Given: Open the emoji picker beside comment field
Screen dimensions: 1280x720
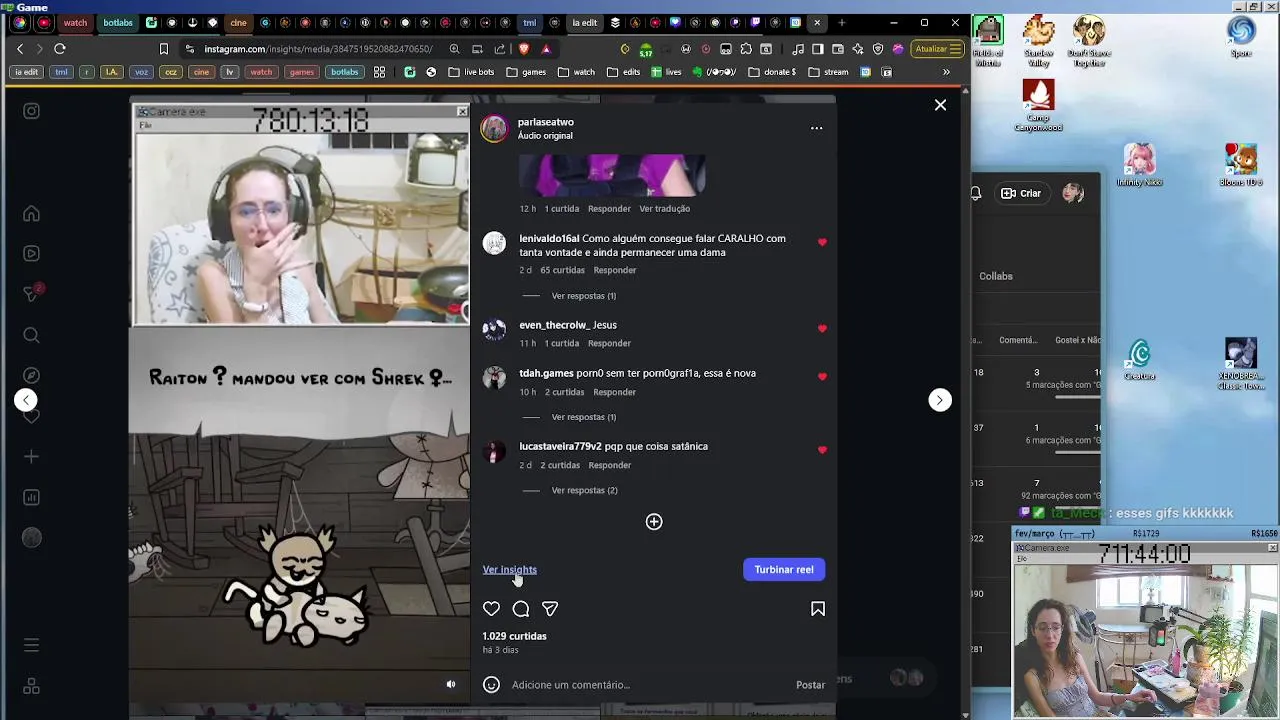Looking at the screenshot, I should (491, 684).
